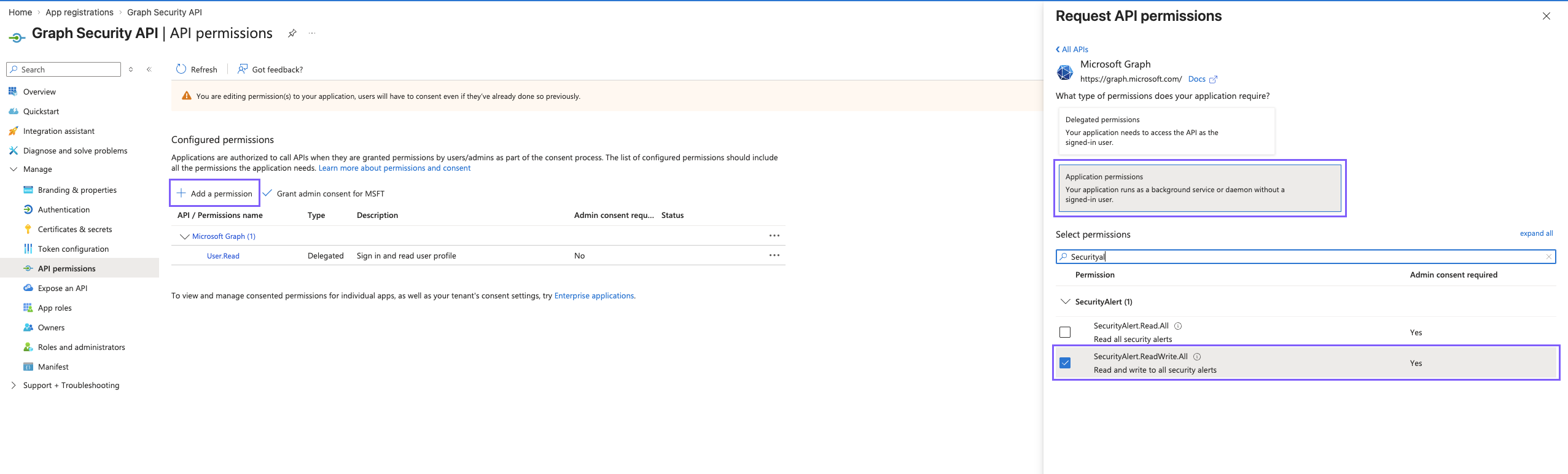
Task: Collapse the left navigation with double chevron
Action: [x=149, y=69]
